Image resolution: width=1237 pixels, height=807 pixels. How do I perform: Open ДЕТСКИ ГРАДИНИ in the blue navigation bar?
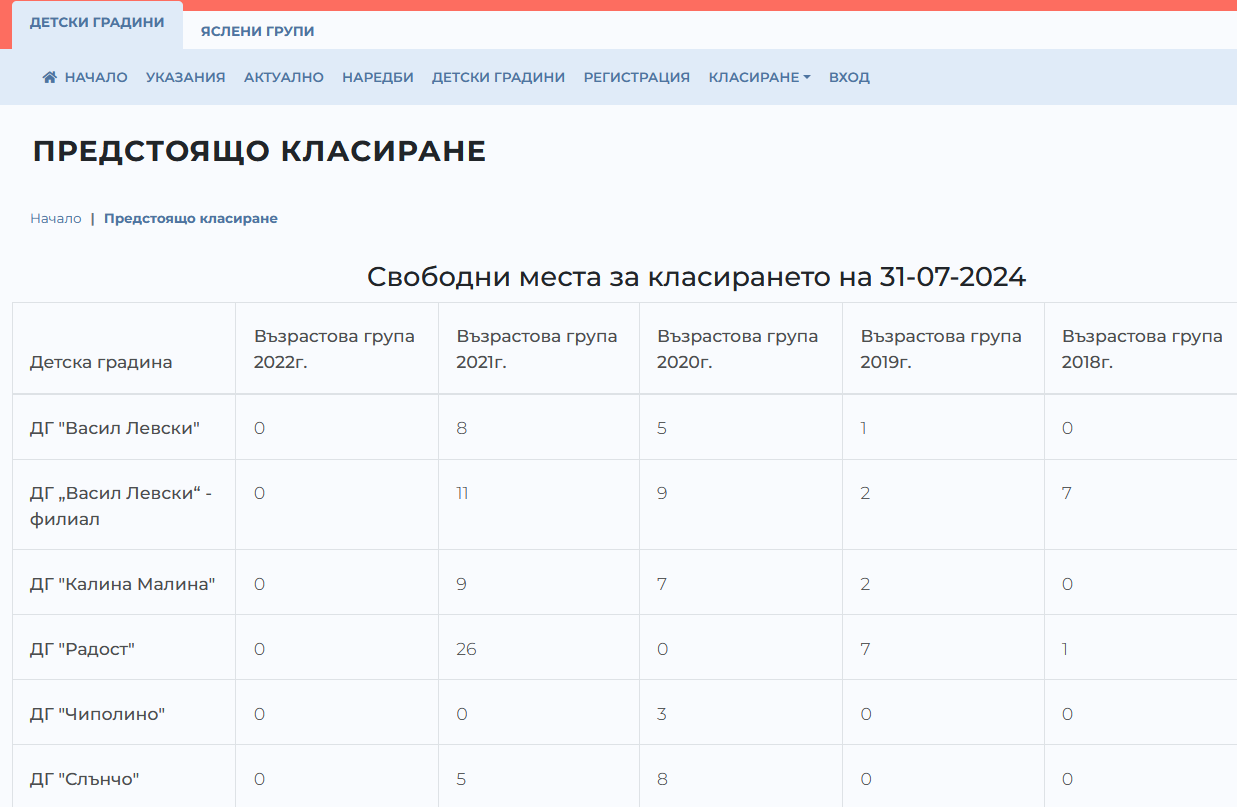pyautogui.click(x=498, y=77)
